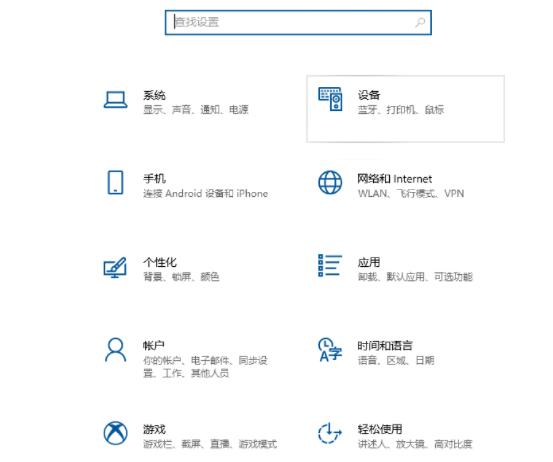Click the Xbox icon for 游戏
The width and height of the screenshot is (553, 462).
[x=115, y=433]
